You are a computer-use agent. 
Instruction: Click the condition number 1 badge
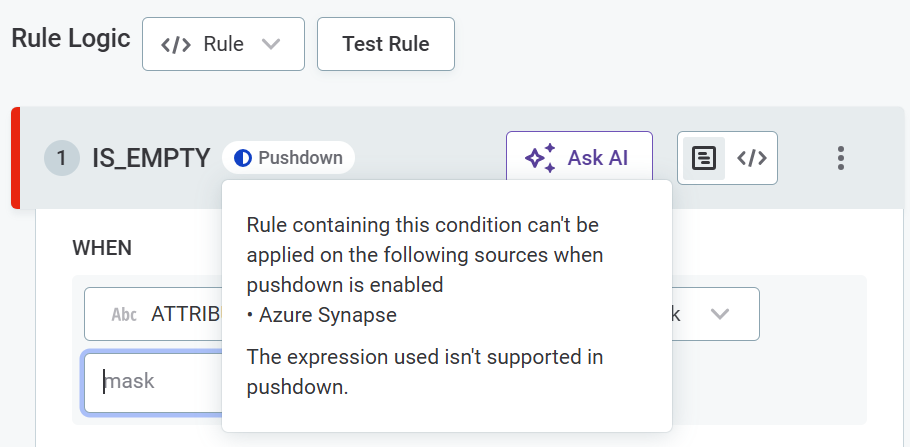pyautogui.click(x=61, y=158)
